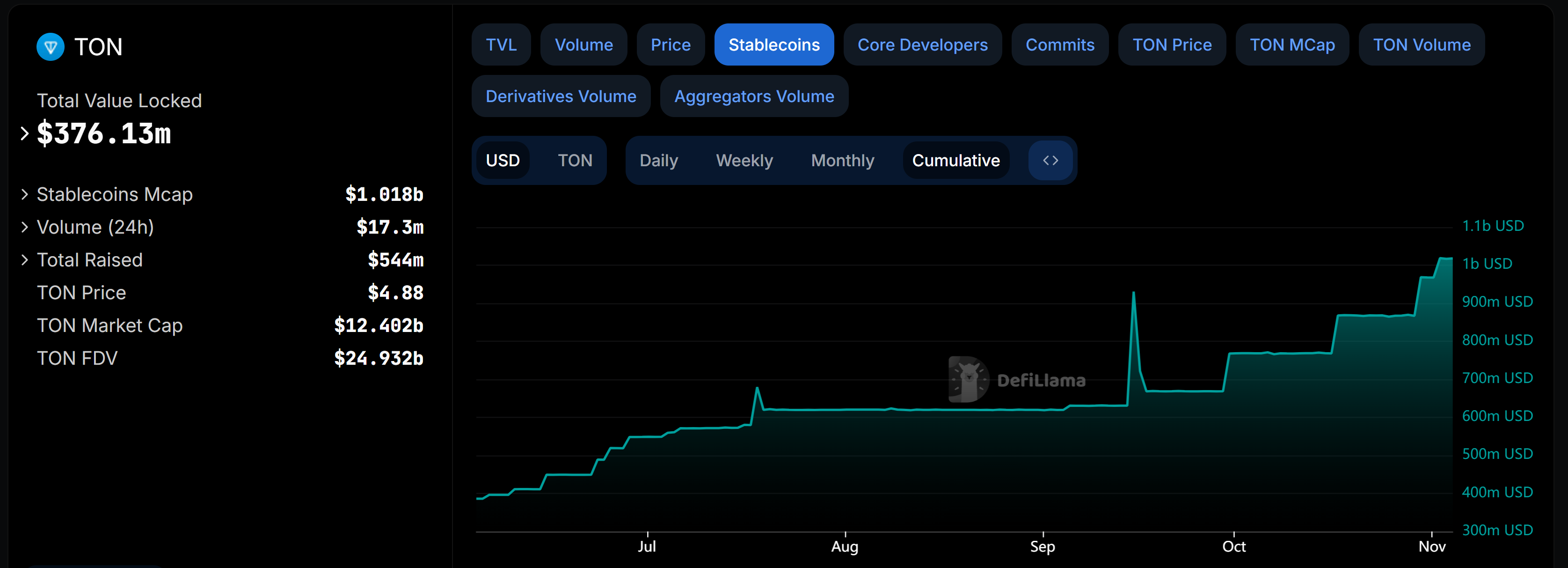This screenshot has height=568, width=1568.
Task: Expand the Total Value Locked chevron
Action: 24,133
